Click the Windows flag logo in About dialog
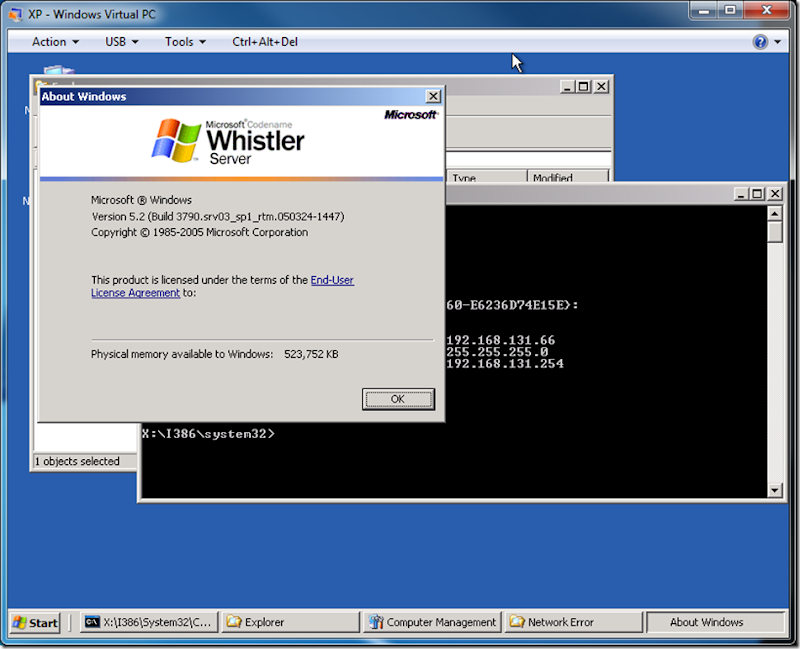 click(x=176, y=140)
